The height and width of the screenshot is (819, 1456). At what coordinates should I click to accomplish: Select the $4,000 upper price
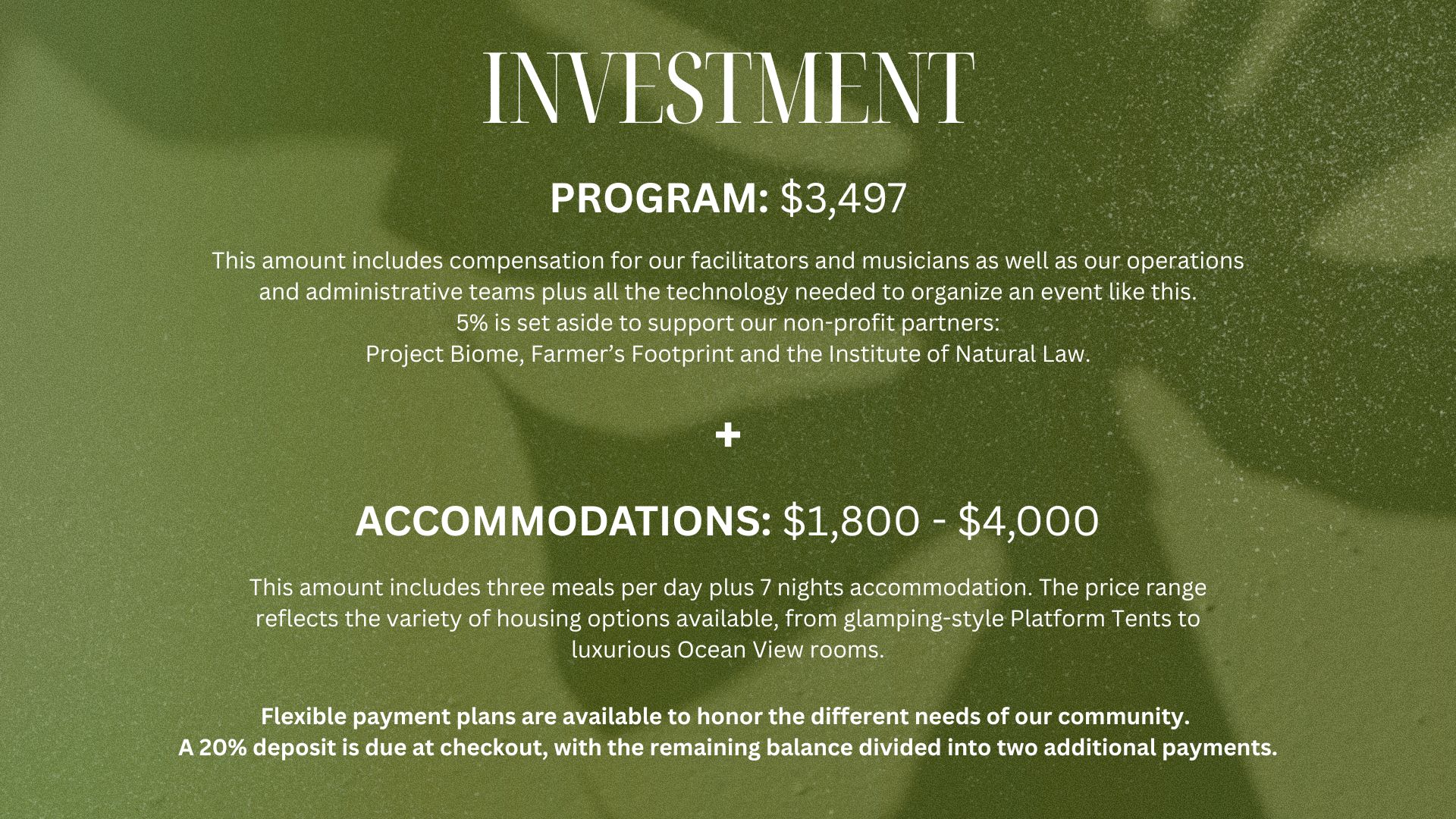pos(1028,522)
